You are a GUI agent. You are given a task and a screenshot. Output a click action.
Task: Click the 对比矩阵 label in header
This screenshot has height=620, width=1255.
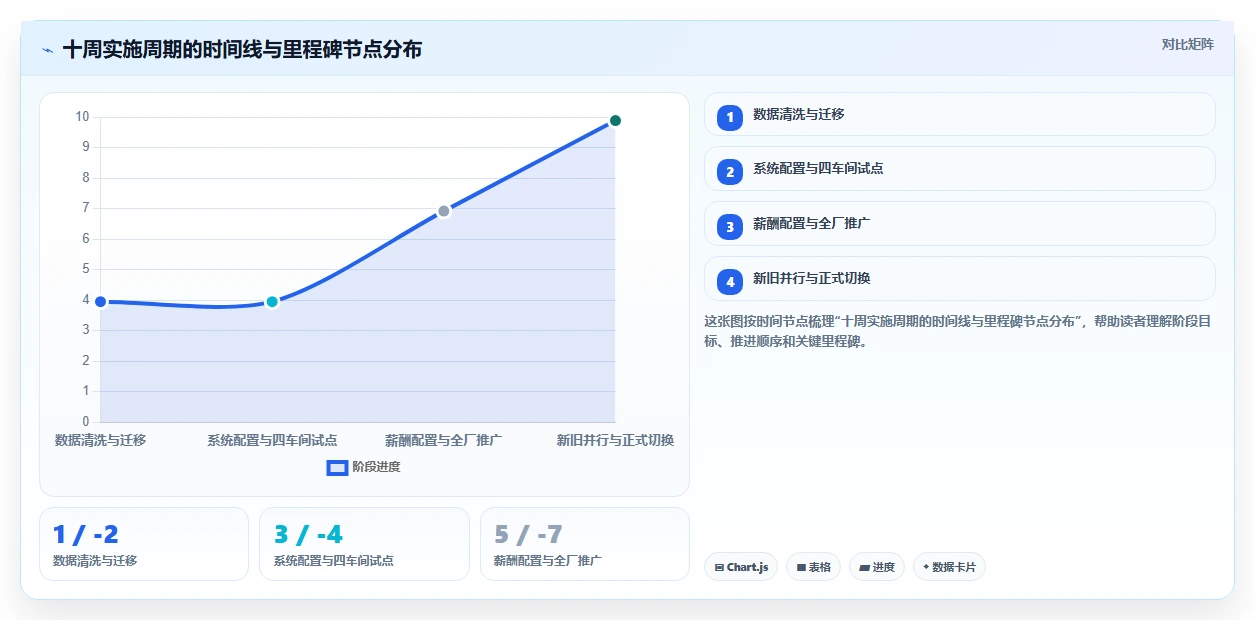point(1187,44)
